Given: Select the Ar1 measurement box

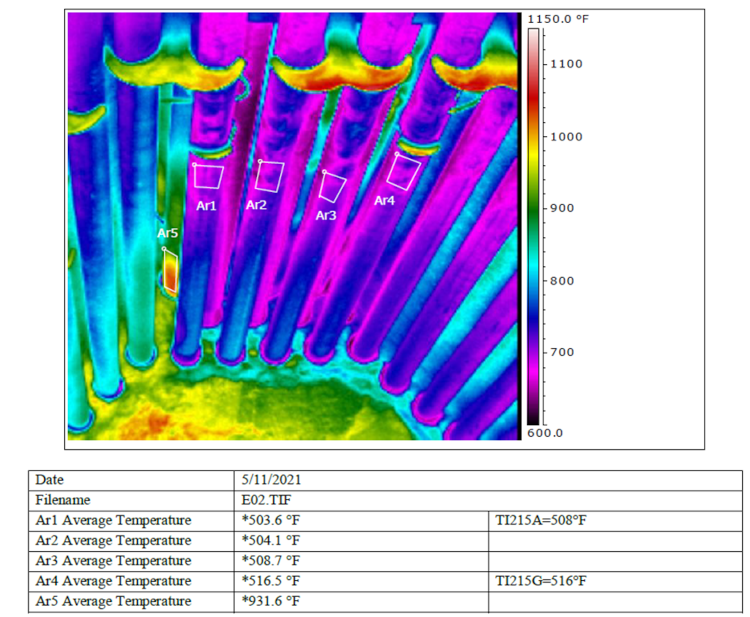Looking at the screenshot, I should [x=208, y=176].
